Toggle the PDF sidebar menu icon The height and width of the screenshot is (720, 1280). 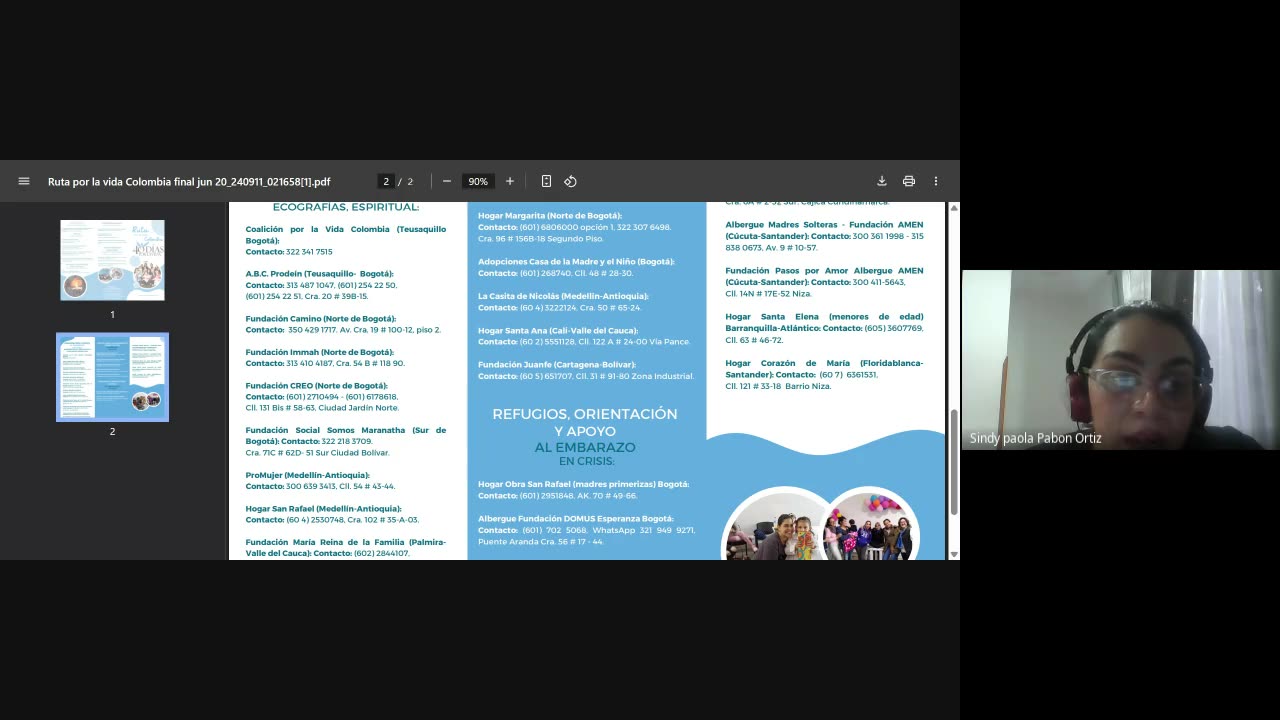pyautogui.click(x=24, y=181)
